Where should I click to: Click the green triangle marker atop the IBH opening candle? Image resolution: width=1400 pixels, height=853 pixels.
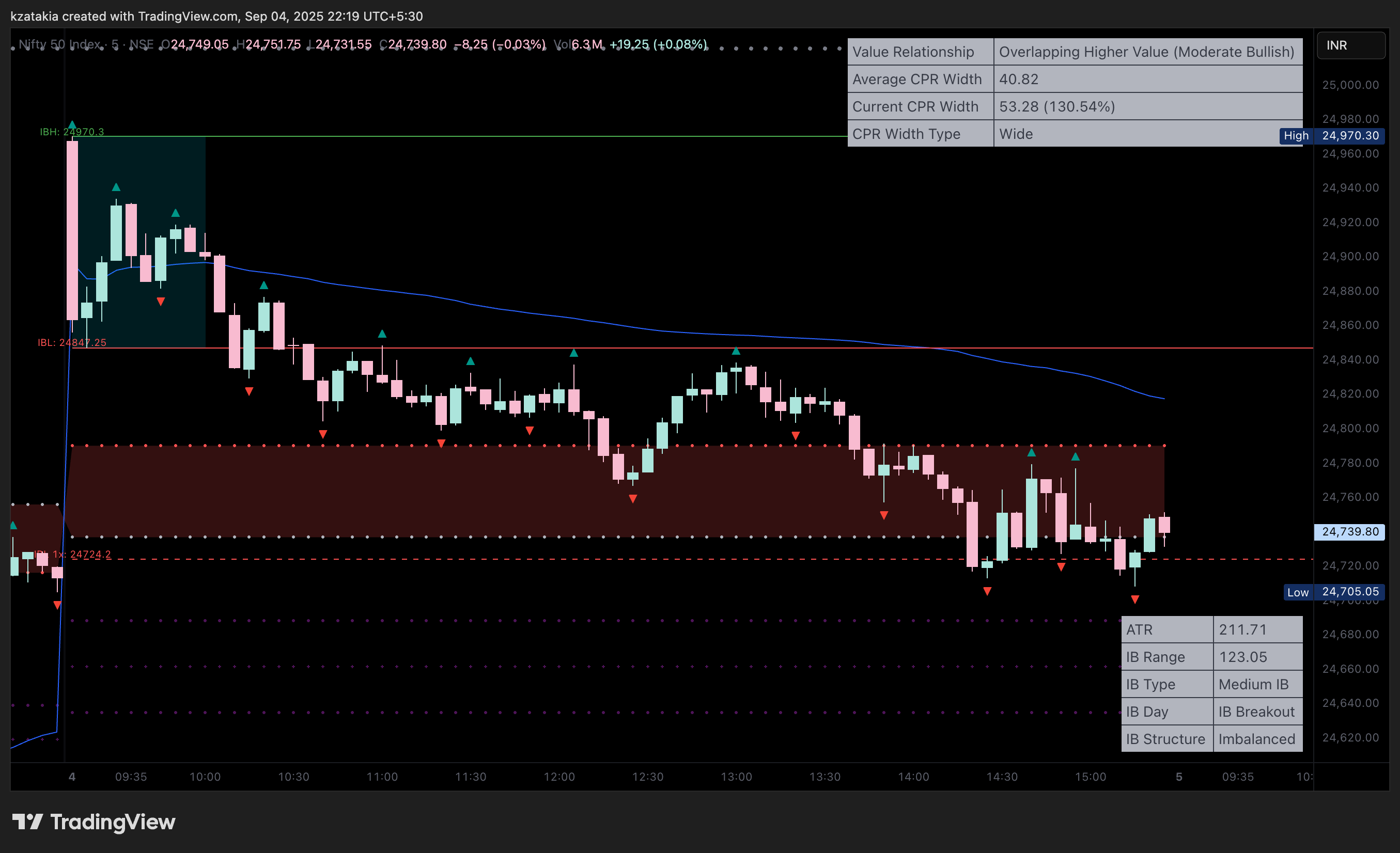[x=72, y=124]
